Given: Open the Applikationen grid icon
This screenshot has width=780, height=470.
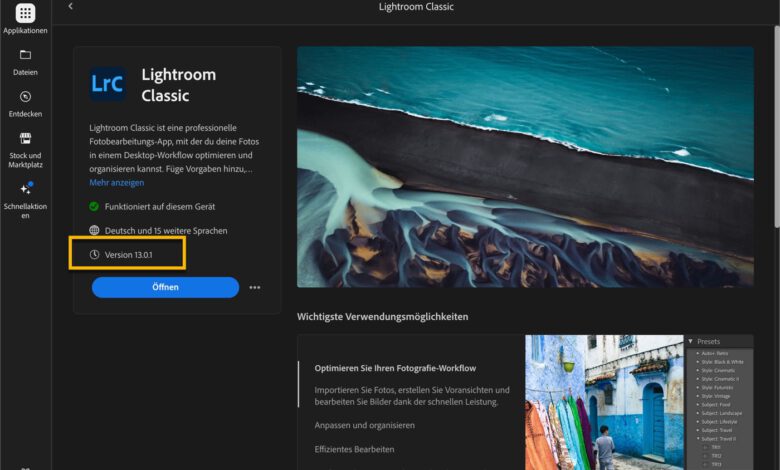Looking at the screenshot, I should click(x=25, y=13).
